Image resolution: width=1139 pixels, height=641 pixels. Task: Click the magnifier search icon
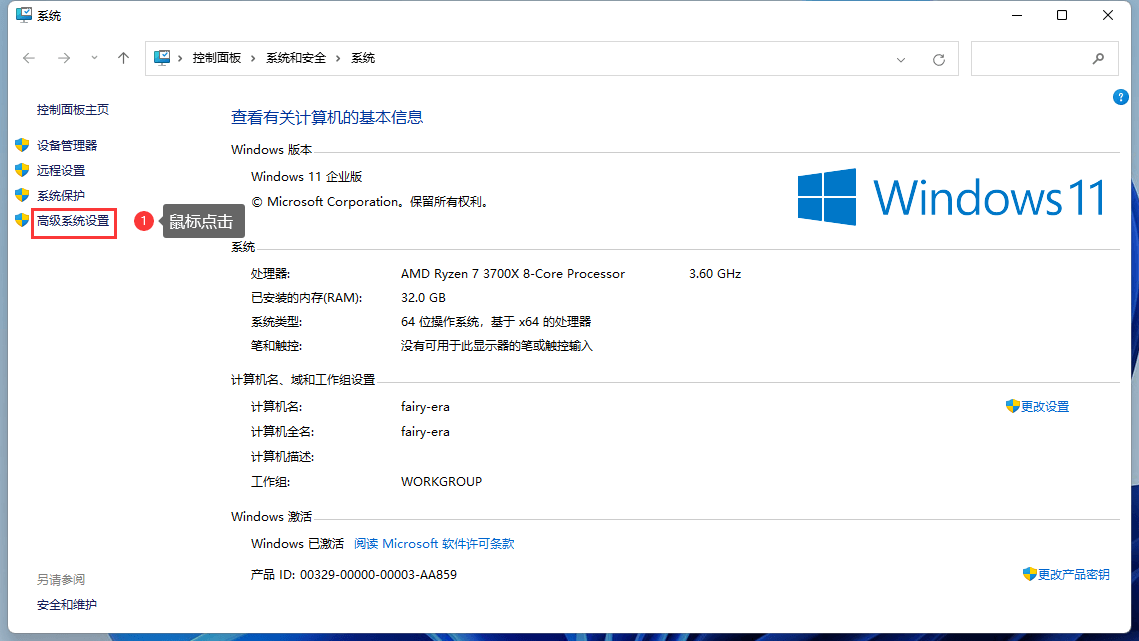tap(1098, 58)
